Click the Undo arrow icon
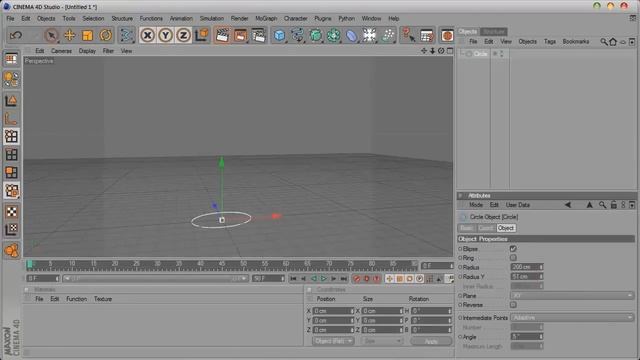The width and height of the screenshot is (640, 360). click(16, 36)
